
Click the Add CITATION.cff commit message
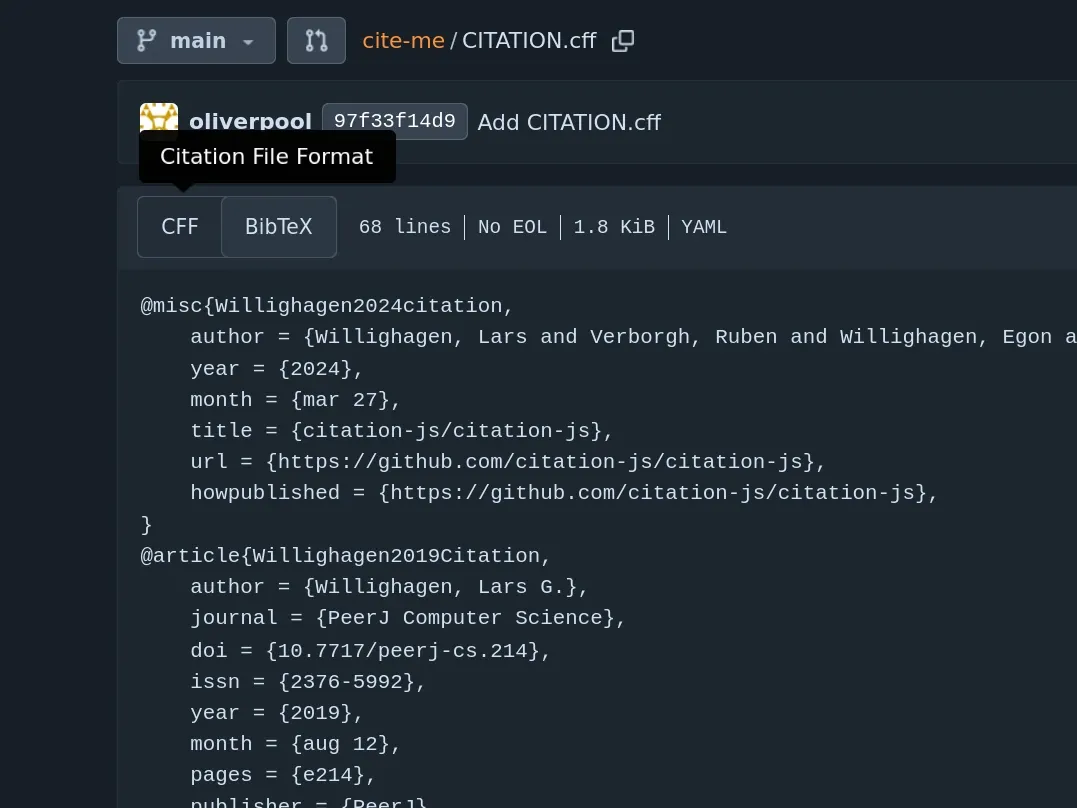pyautogui.click(x=568, y=122)
